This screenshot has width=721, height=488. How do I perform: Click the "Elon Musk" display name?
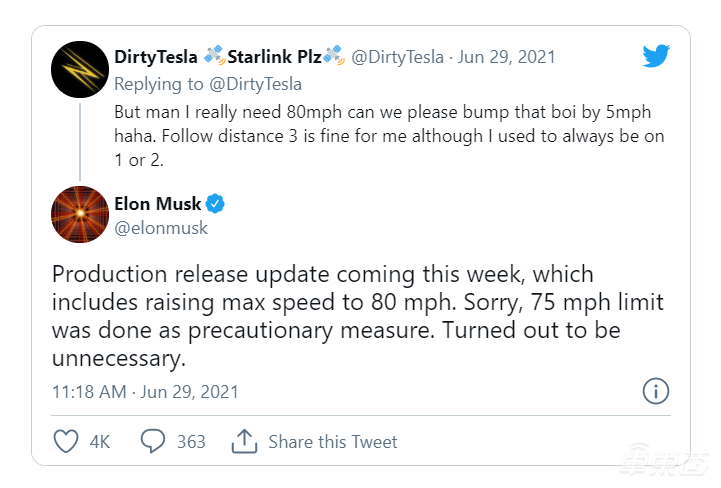158,205
